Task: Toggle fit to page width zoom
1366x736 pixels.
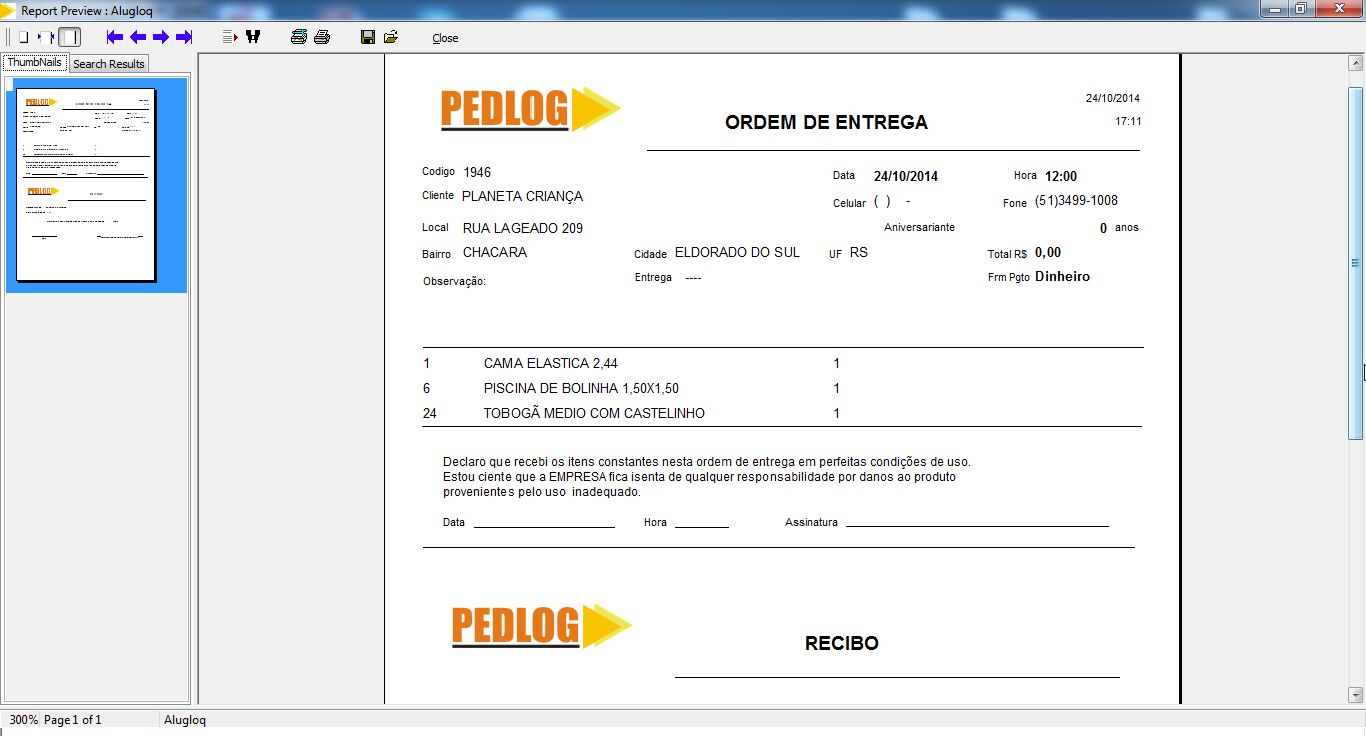Action: pos(44,37)
